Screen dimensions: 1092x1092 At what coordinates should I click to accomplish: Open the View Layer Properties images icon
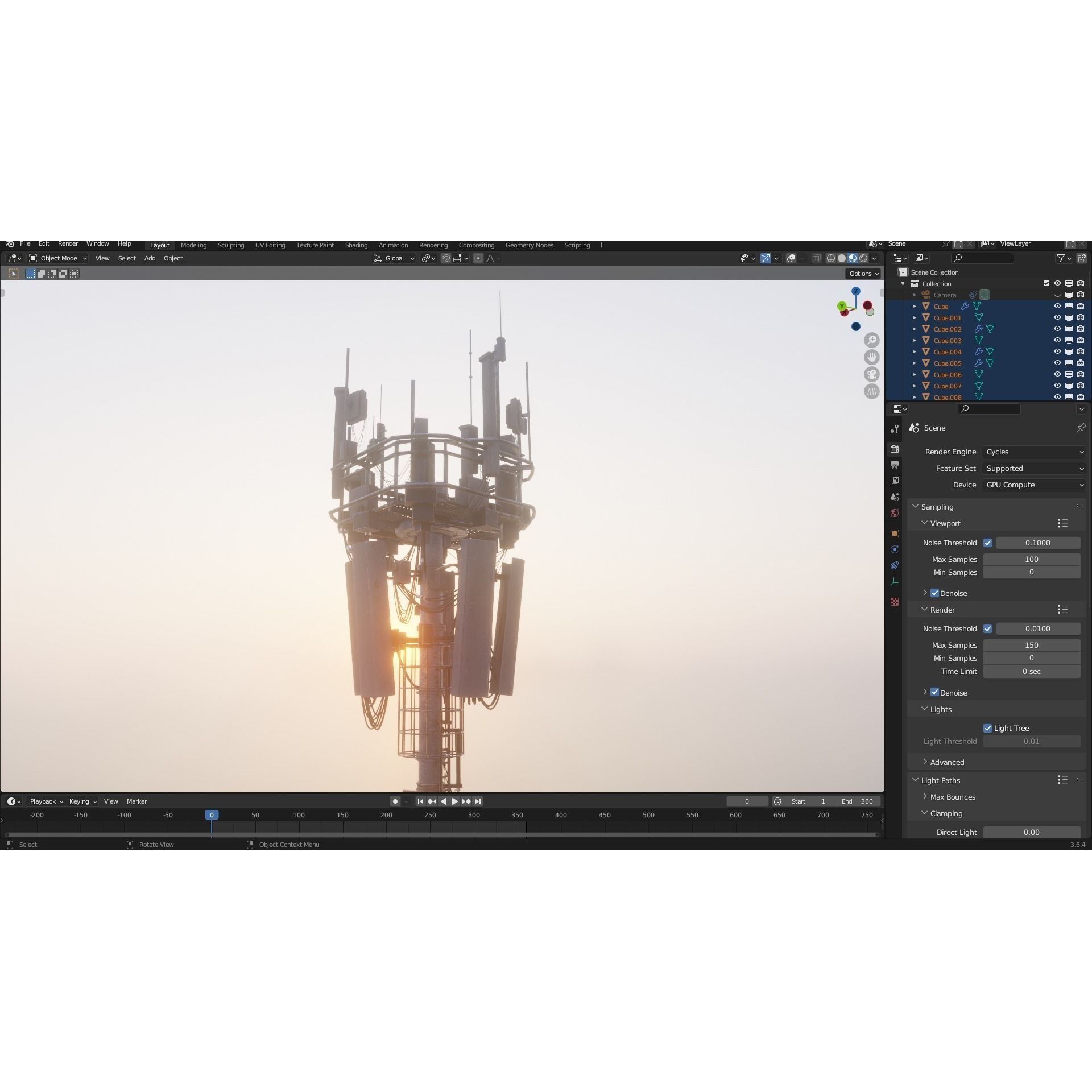[895, 481]
